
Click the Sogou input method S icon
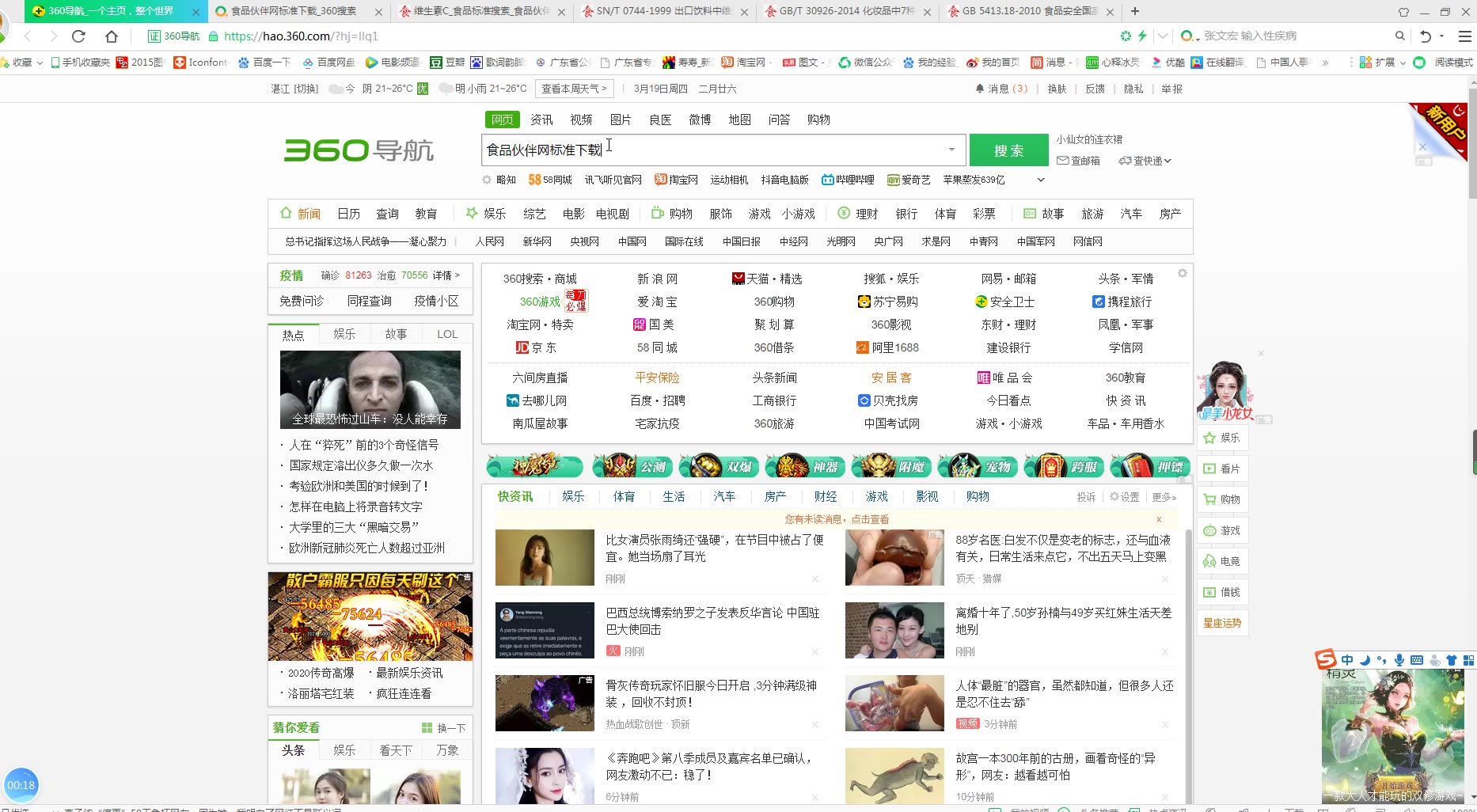(1326, 659)
